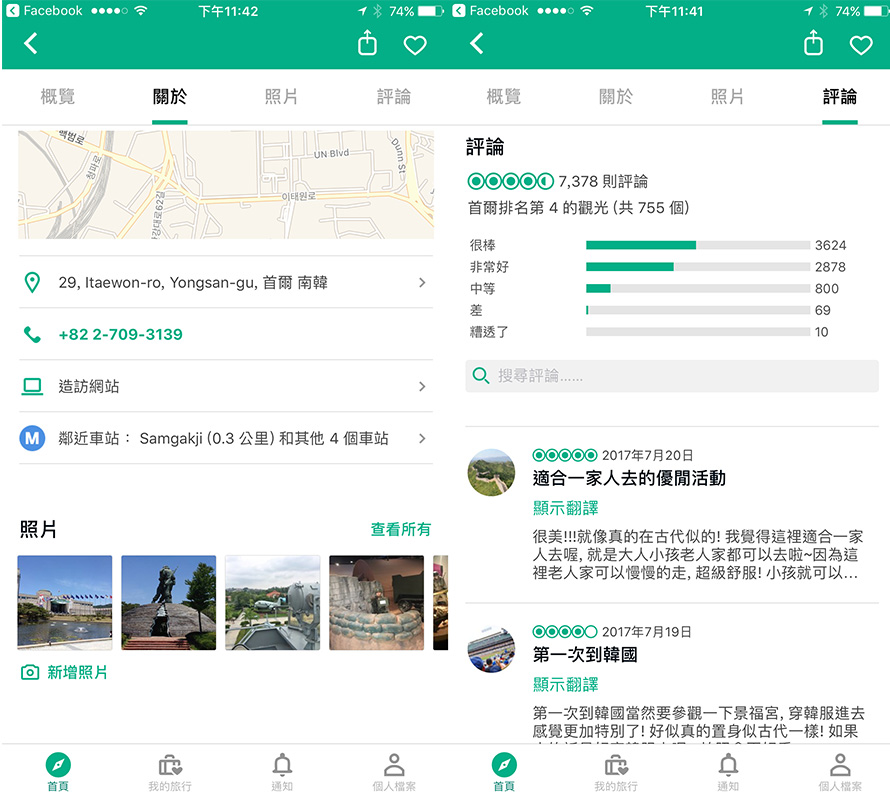Viewport: 890px width, 797px height.
Task: Select 關於 tab on left screen
Action: pyautogui.click(x=170, y=97)
